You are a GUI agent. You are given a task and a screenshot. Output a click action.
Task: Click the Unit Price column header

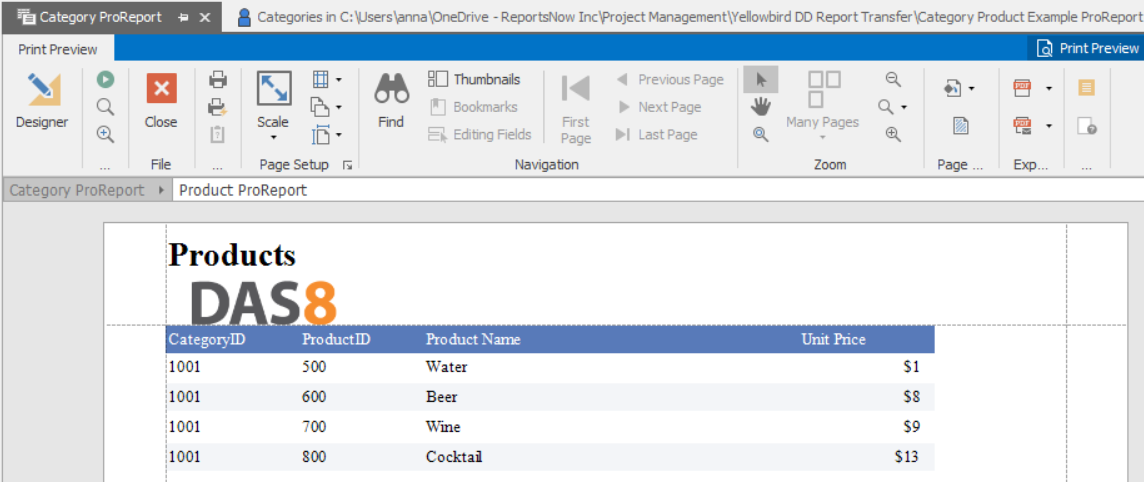(833, 339)
